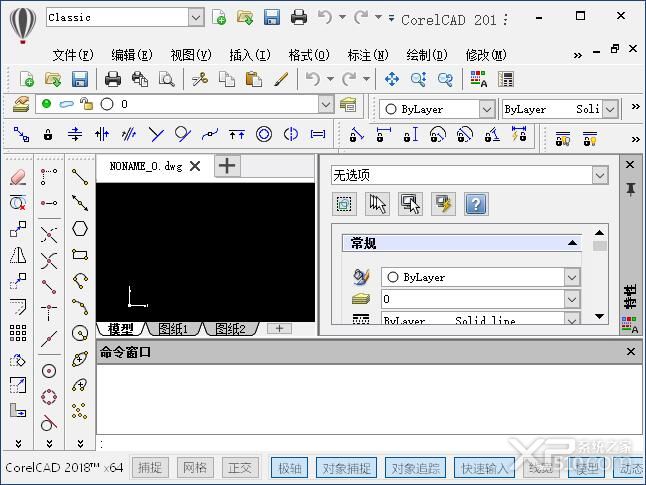Toggle 对象捕捉 entity snap
The width and height of the screenshot is (646, 485).
click(x=346, y=468)
